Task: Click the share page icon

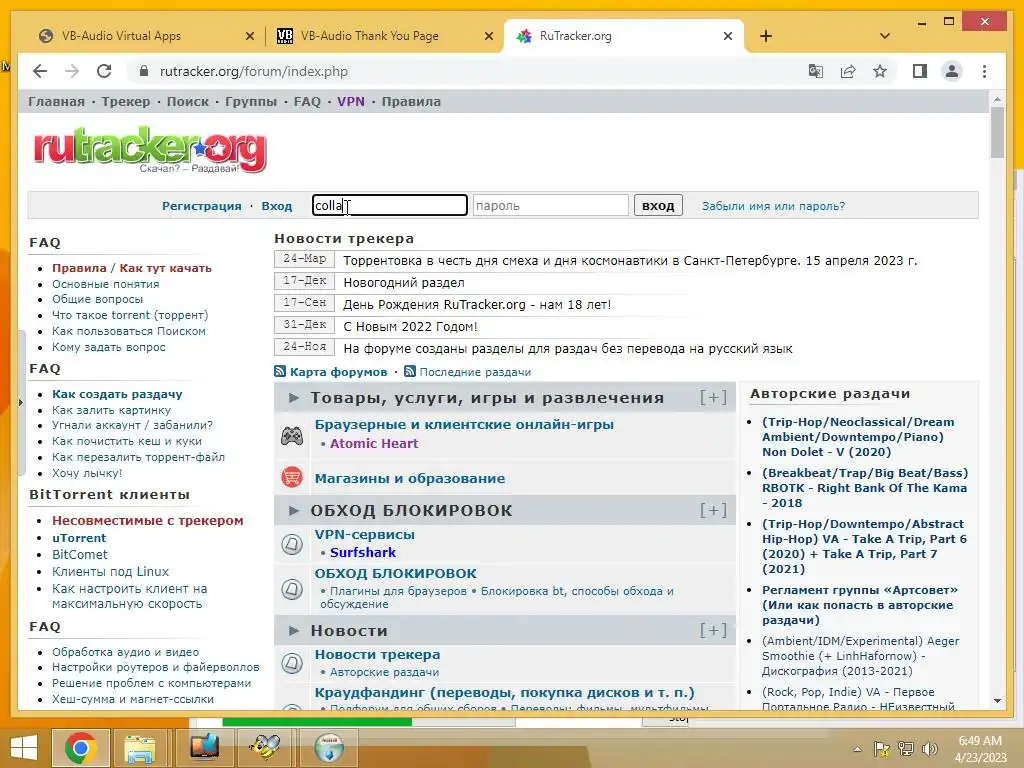Action: [848, 71]
